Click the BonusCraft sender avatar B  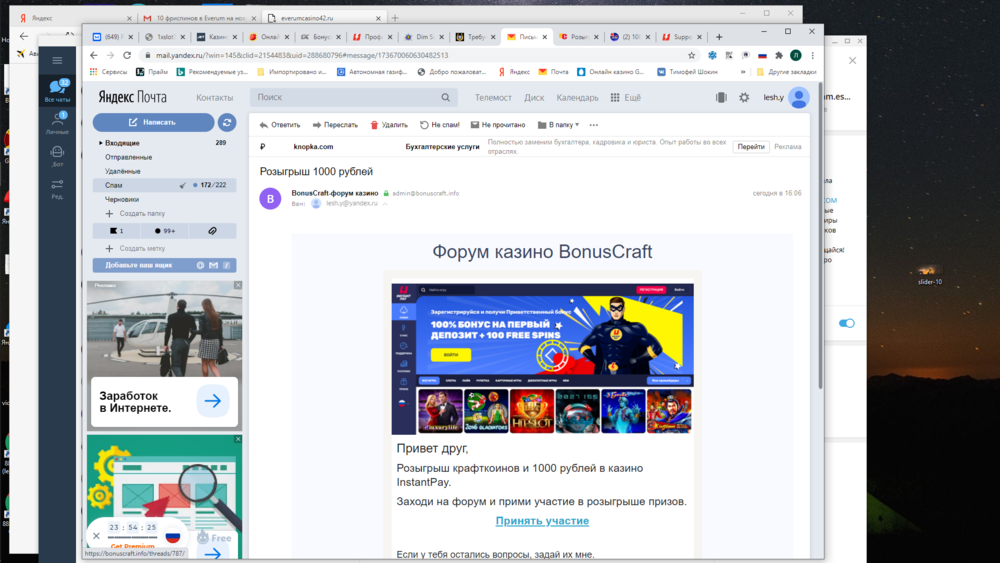pos(270,198)
